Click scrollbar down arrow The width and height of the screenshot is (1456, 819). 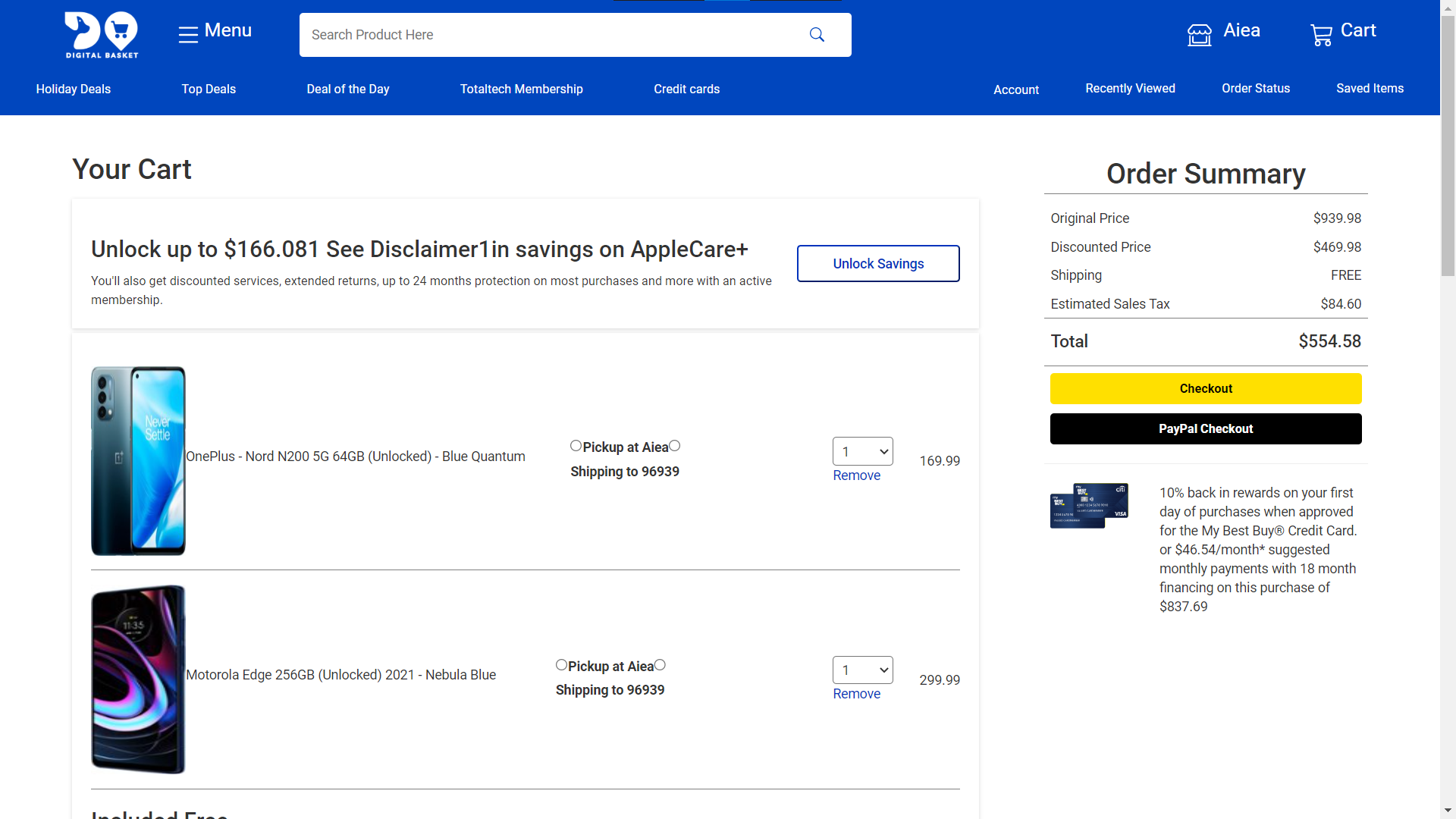tap(1448, 811)
